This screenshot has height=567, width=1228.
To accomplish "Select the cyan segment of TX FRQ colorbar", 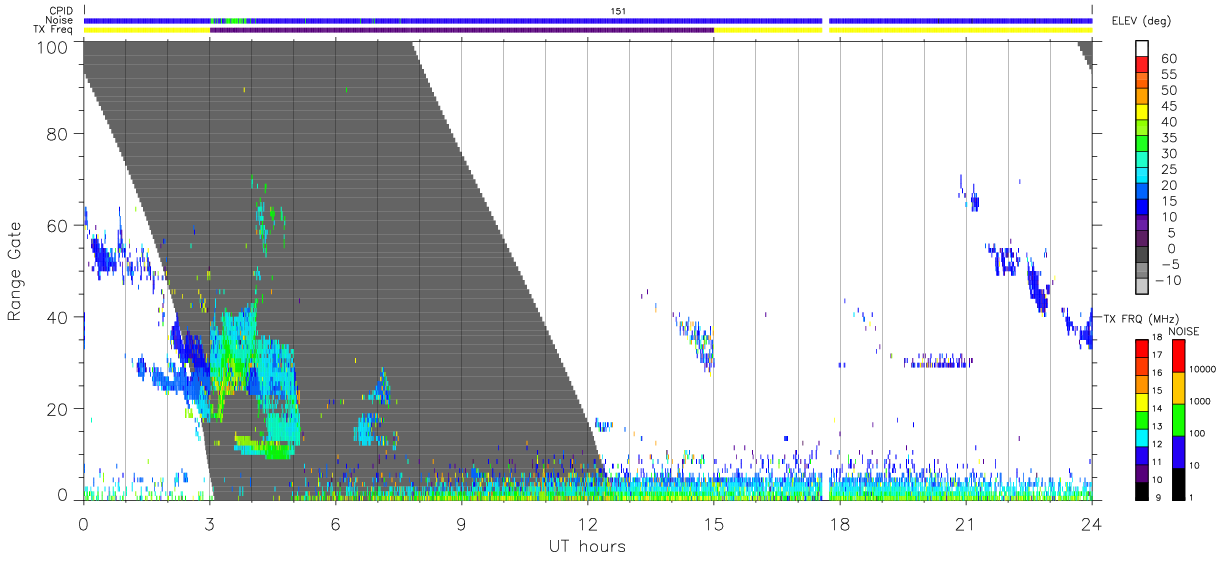I will [x=1142, y=438].
